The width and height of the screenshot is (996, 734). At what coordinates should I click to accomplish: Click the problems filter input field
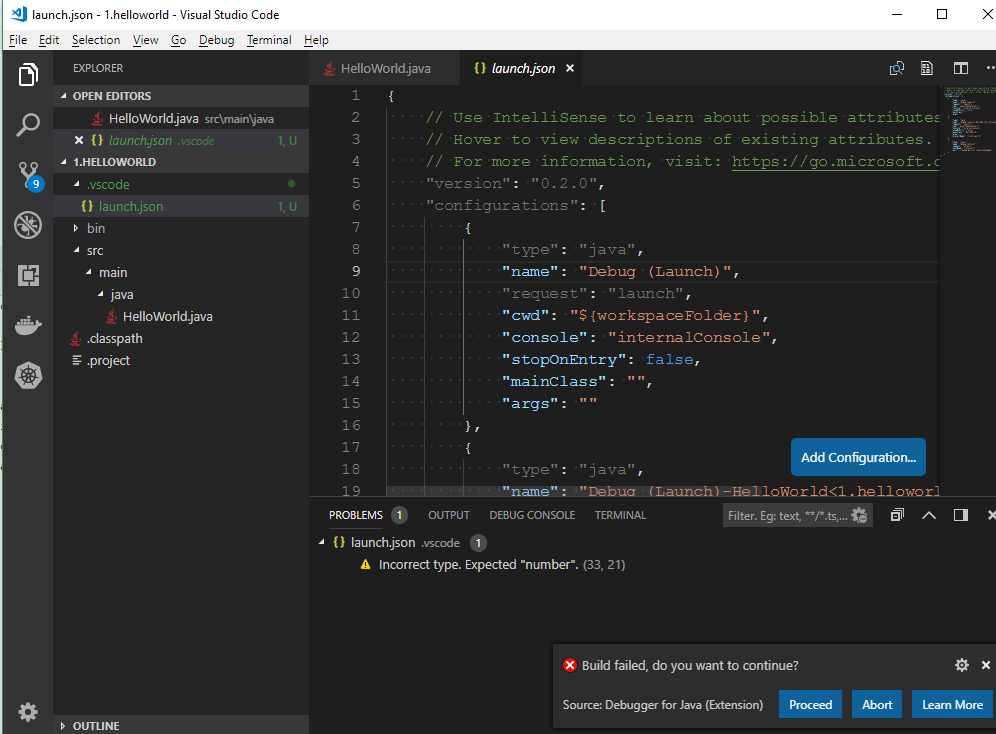[788, 516]
